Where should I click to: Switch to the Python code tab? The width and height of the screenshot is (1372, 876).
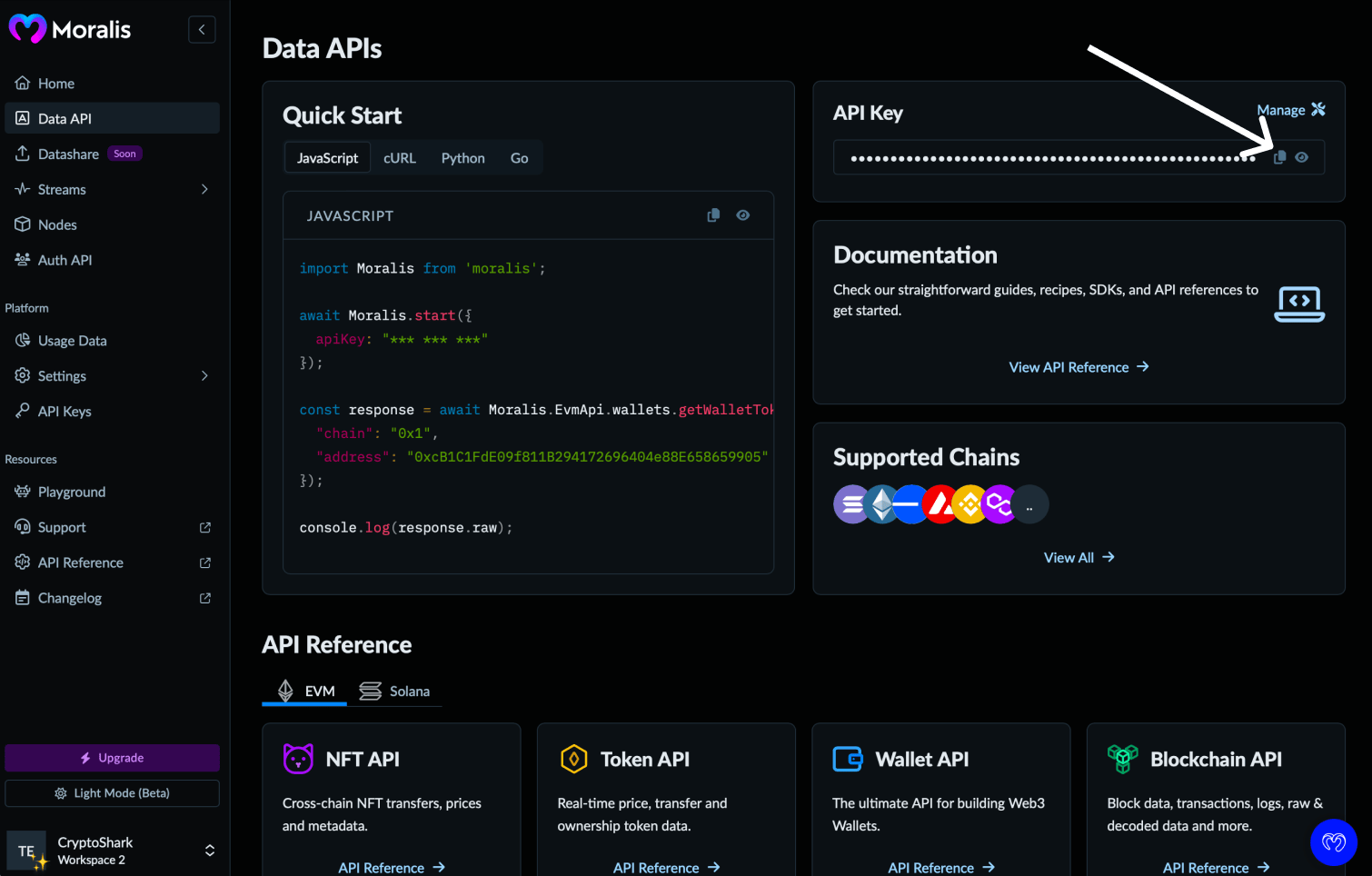462,157
